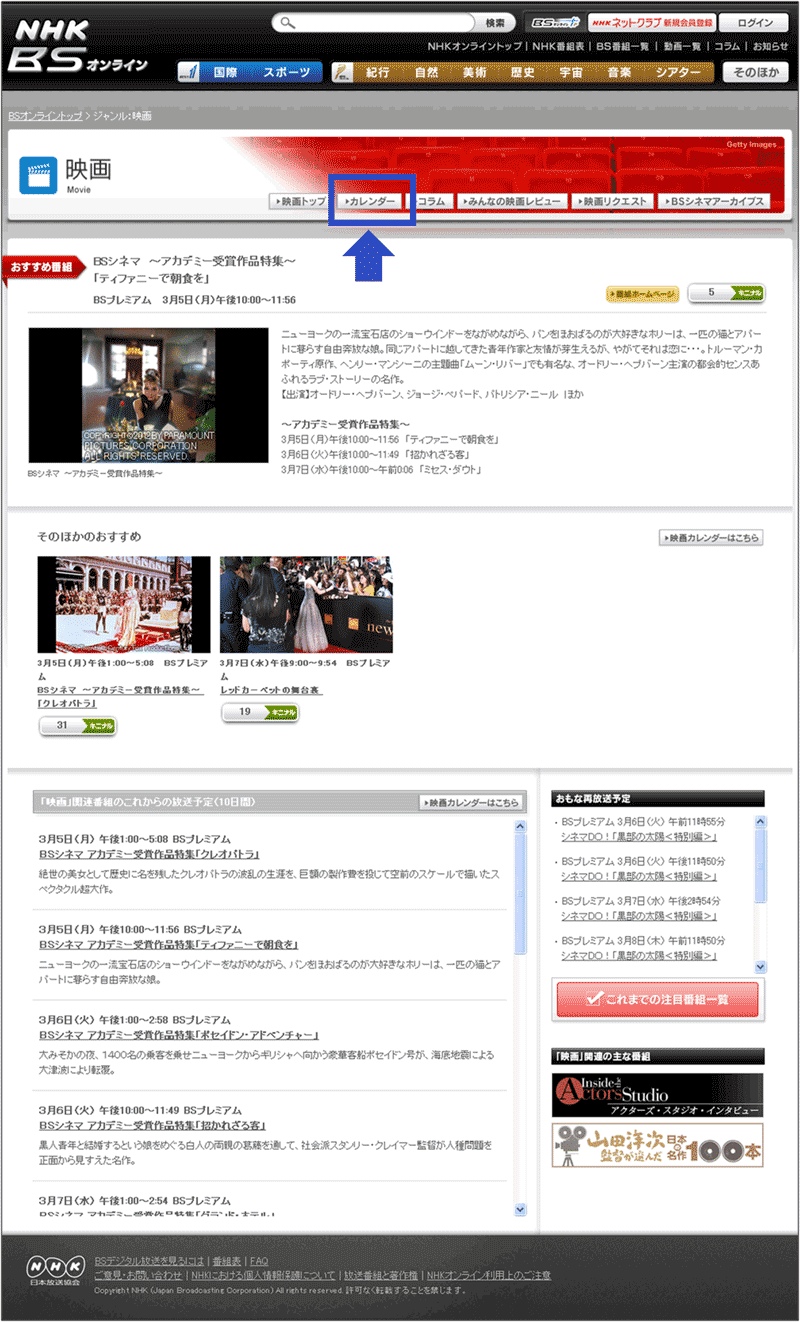Open schedule link アカデミー受賞作品特集「クレオパトラ」

(x=149, y=855)
